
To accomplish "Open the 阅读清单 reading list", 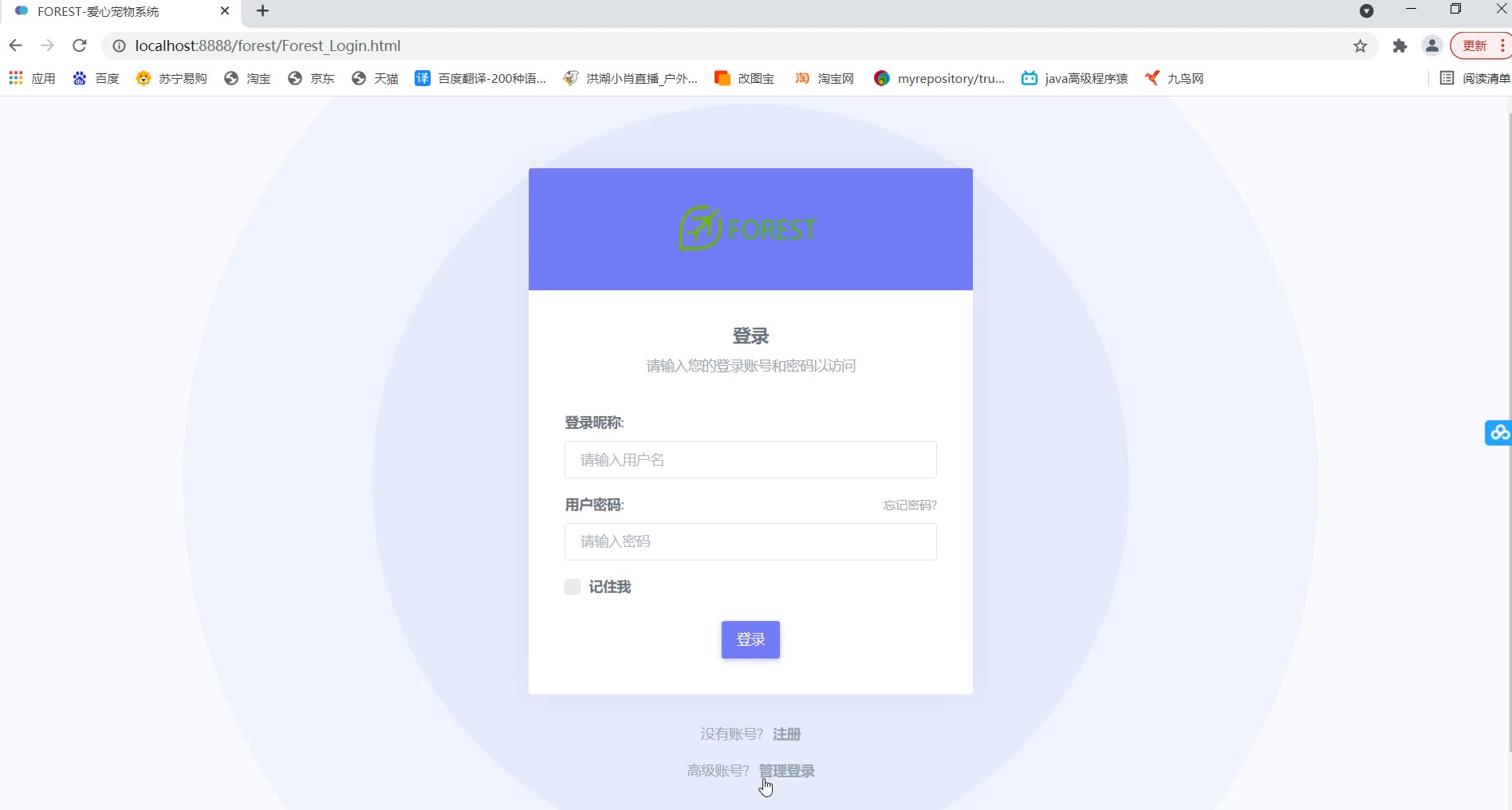I will [x=1475, y=78].
